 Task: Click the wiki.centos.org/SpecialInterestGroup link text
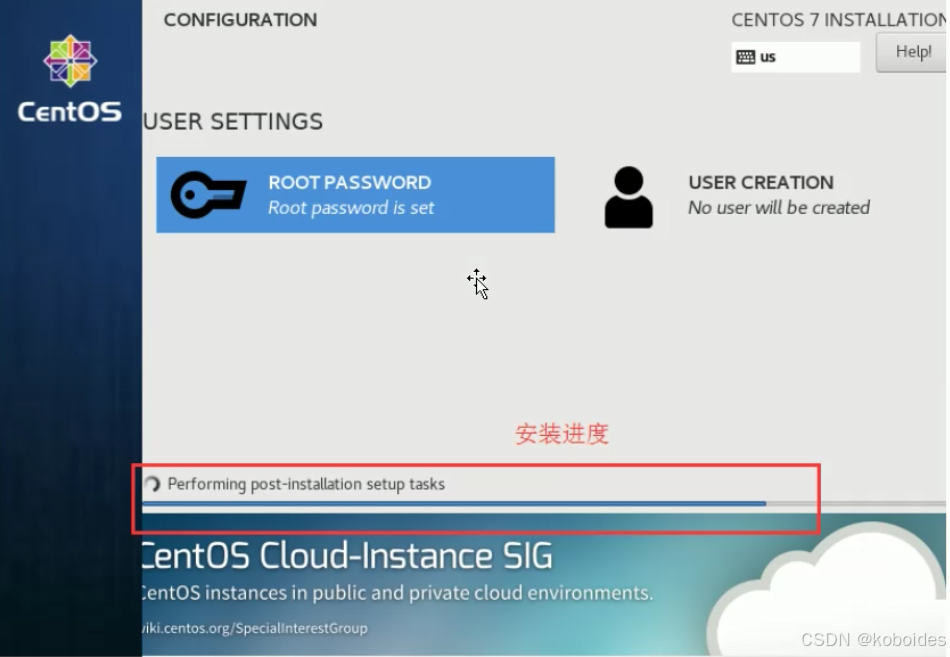coord(254,628)
